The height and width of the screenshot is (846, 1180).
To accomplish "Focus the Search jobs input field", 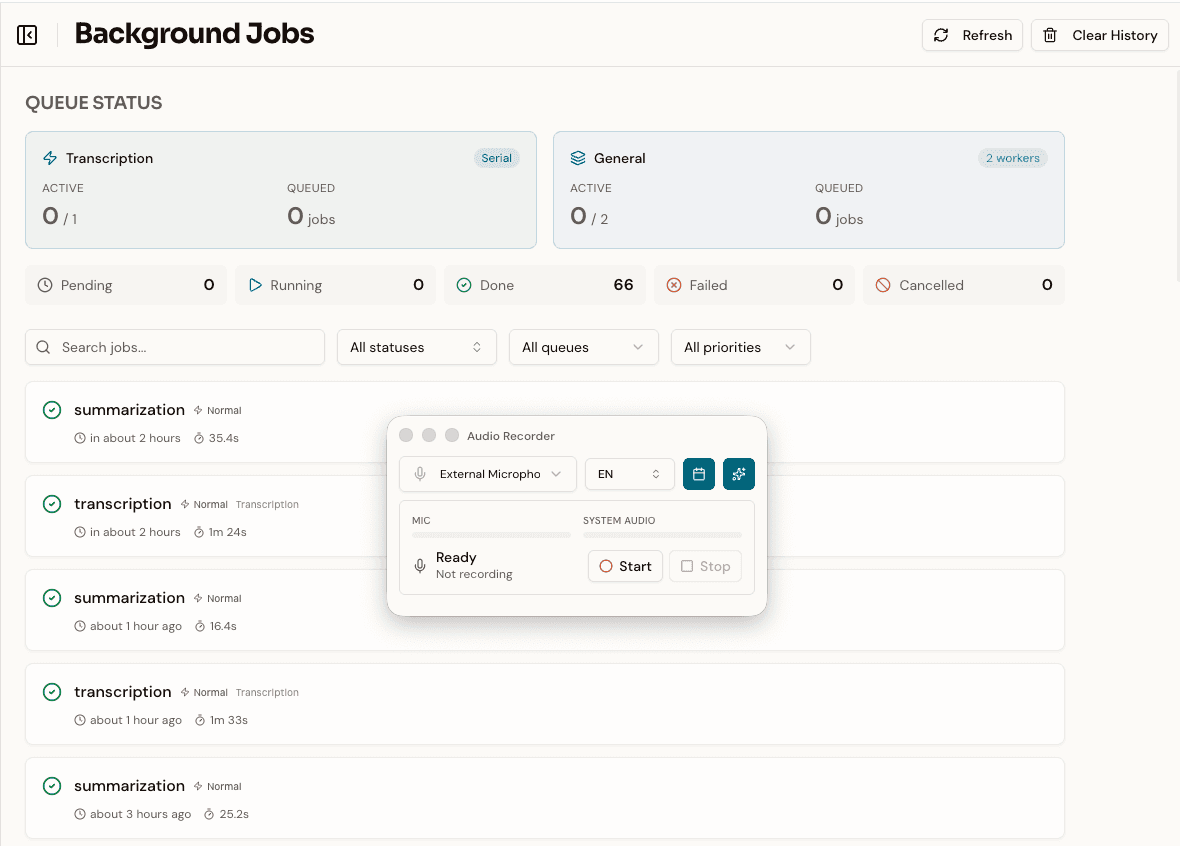I will (175, 347).
